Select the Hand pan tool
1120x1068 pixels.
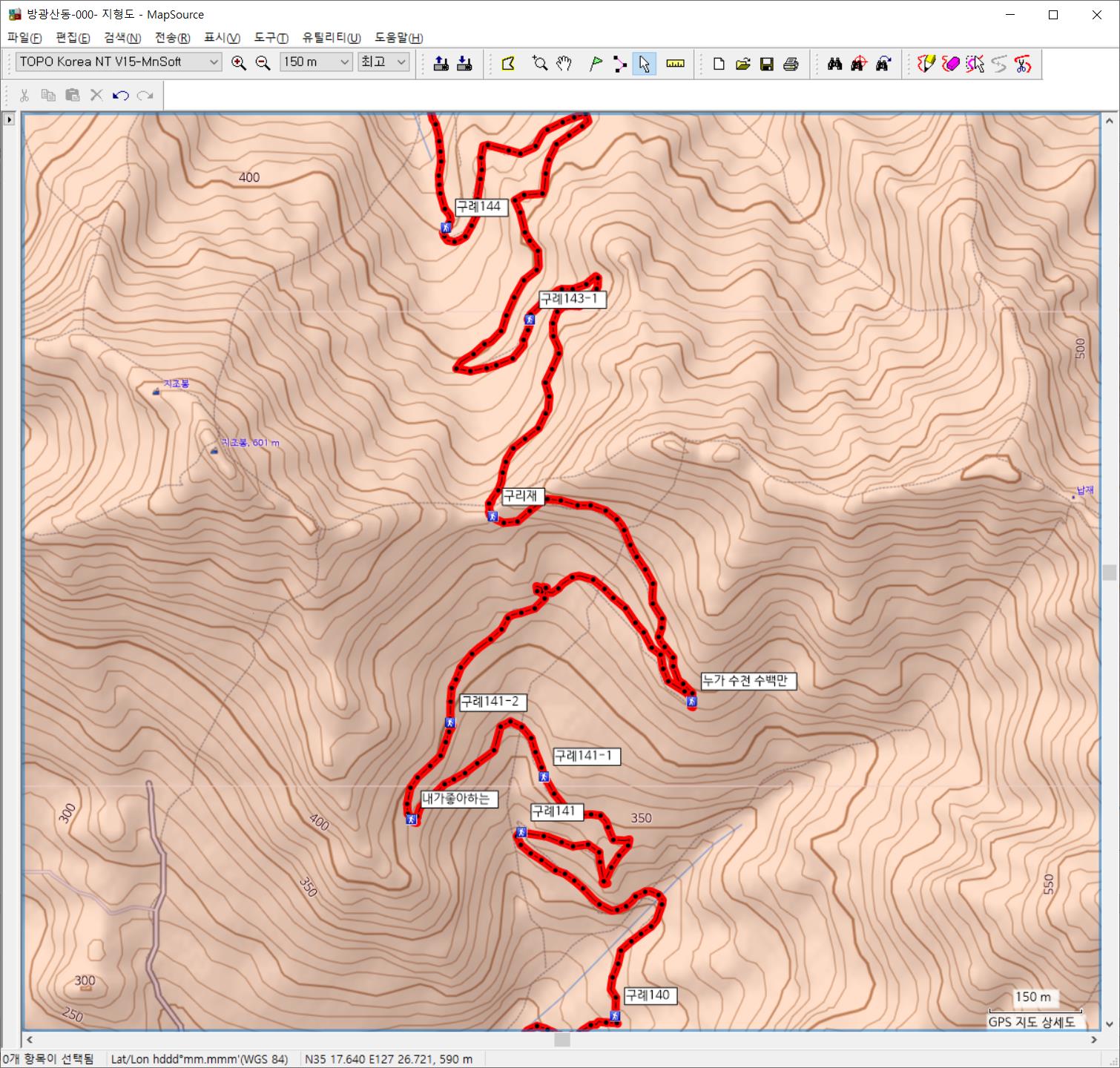click(564, 64)
